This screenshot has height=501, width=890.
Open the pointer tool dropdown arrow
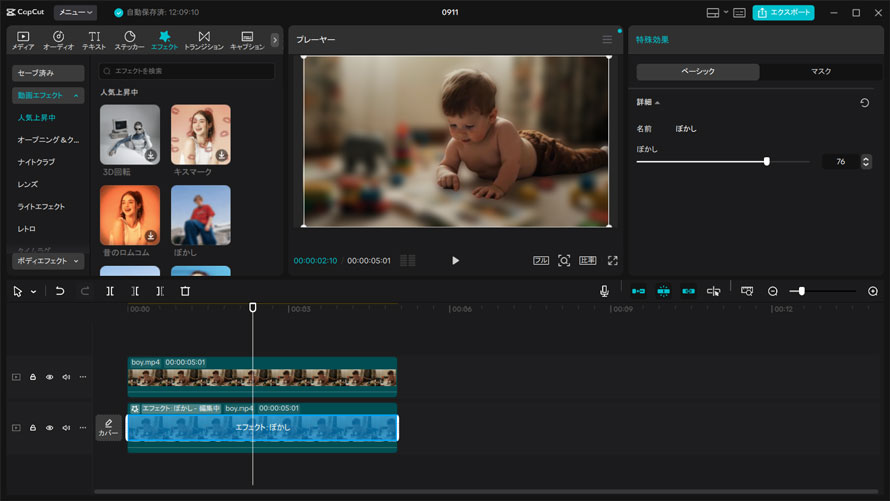pos(33,292)
